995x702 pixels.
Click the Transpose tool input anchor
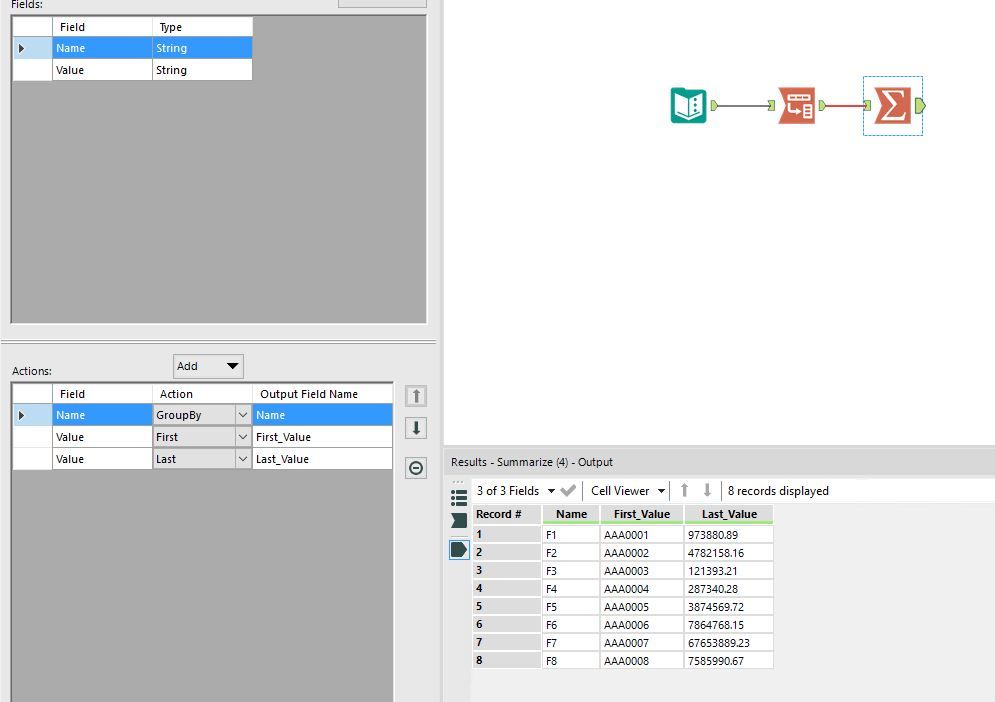772,105
